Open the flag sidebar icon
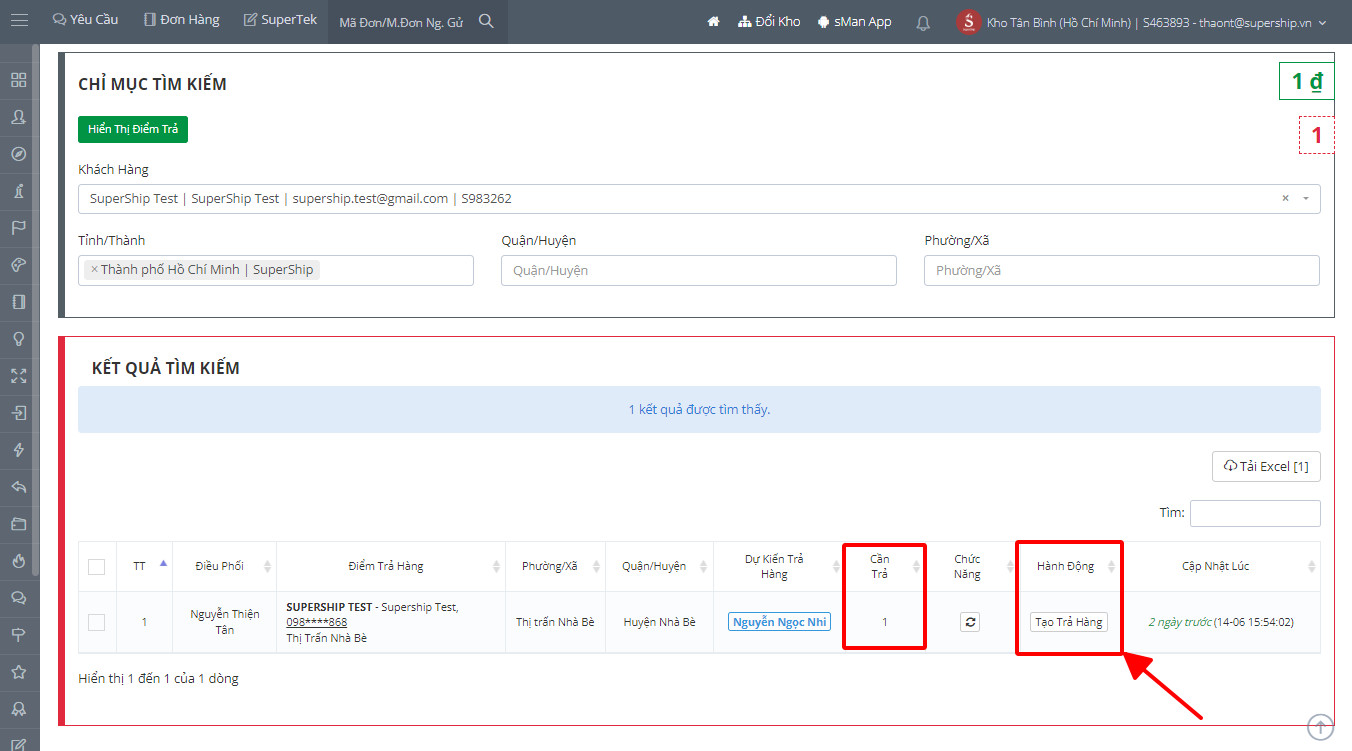The height and width of the screenshot is (751, 1352). pyautogui.click(x=18, y=228)
